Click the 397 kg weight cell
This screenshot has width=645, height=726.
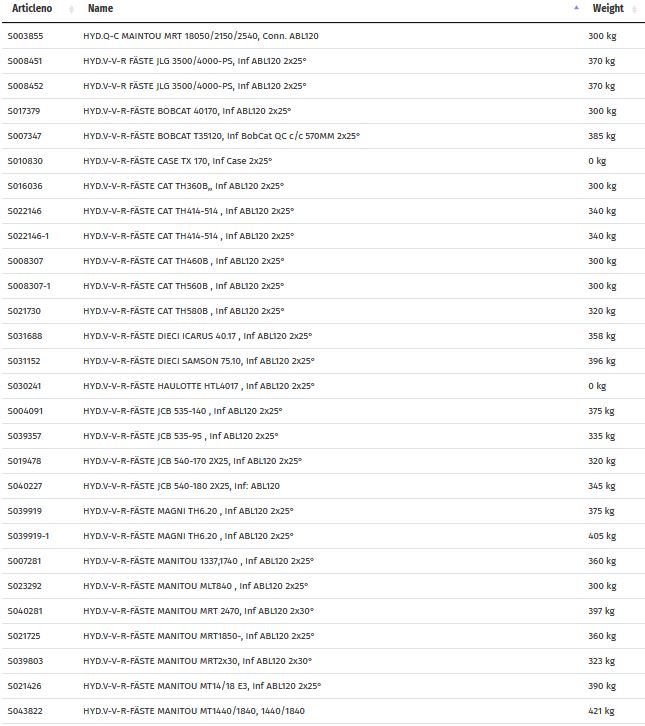coord(602,611)
